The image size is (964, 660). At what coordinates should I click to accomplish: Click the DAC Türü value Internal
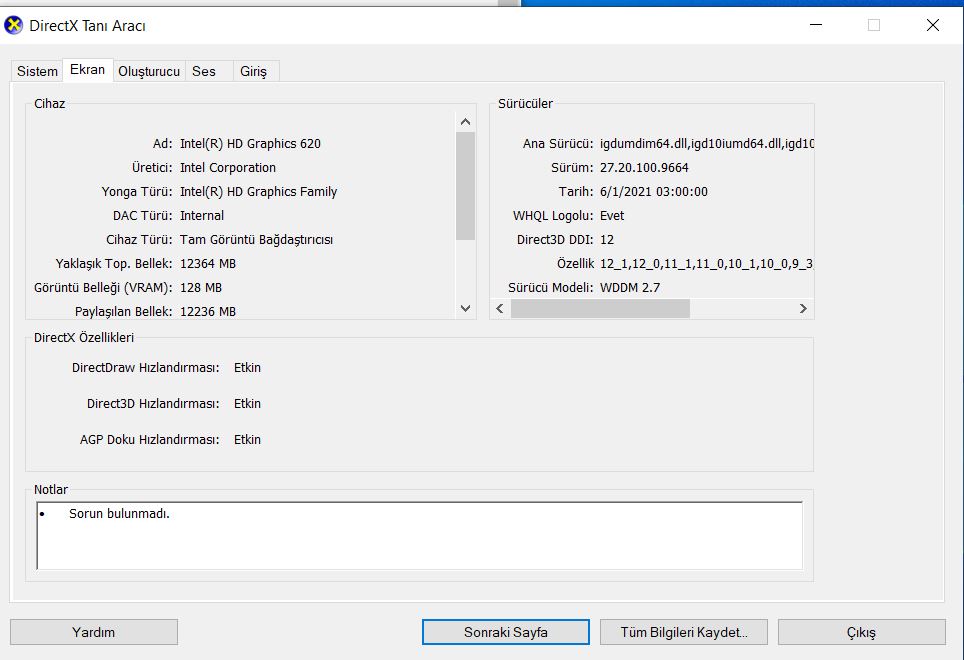(202, 216)
